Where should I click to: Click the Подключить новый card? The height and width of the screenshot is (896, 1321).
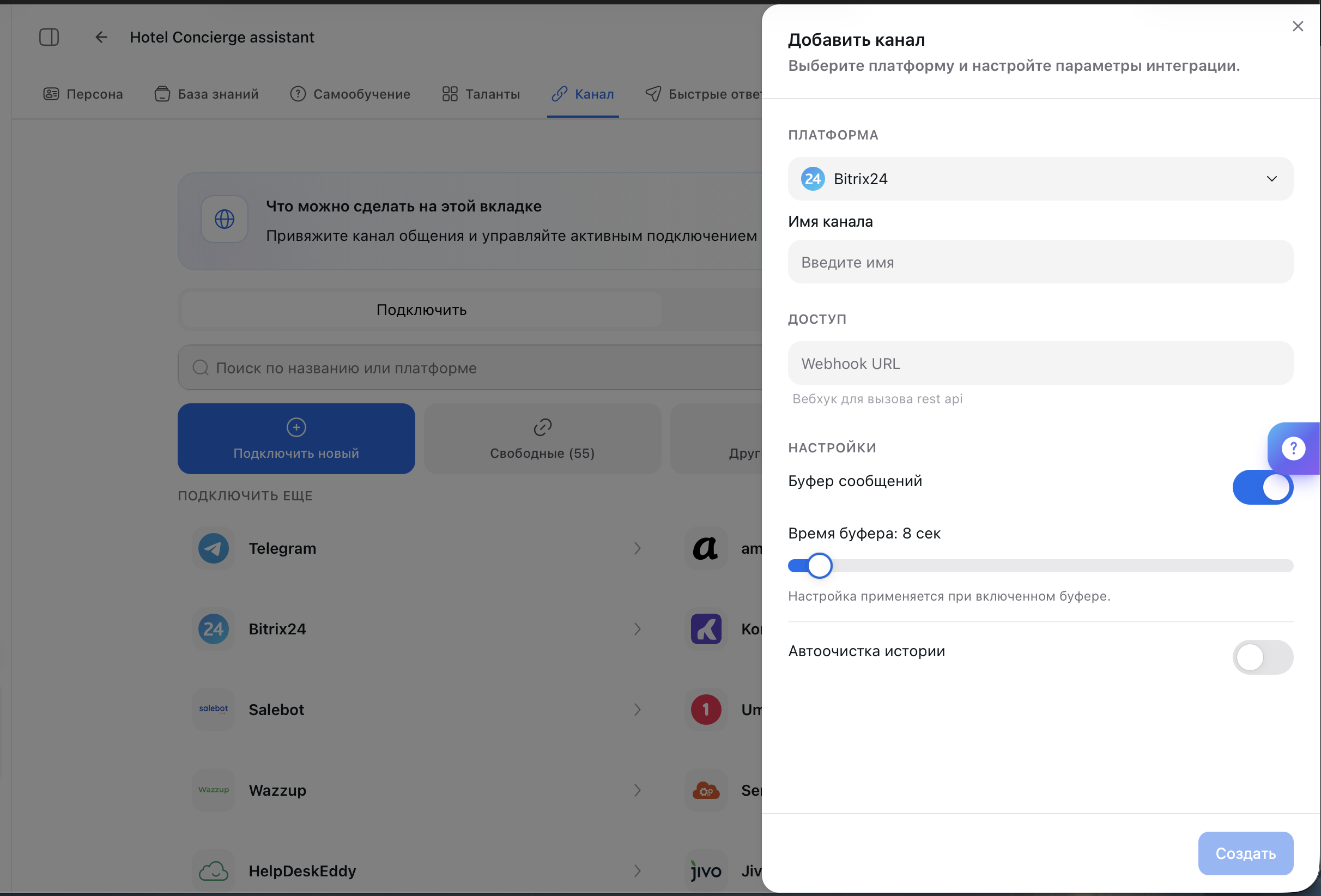click(296, 439)
